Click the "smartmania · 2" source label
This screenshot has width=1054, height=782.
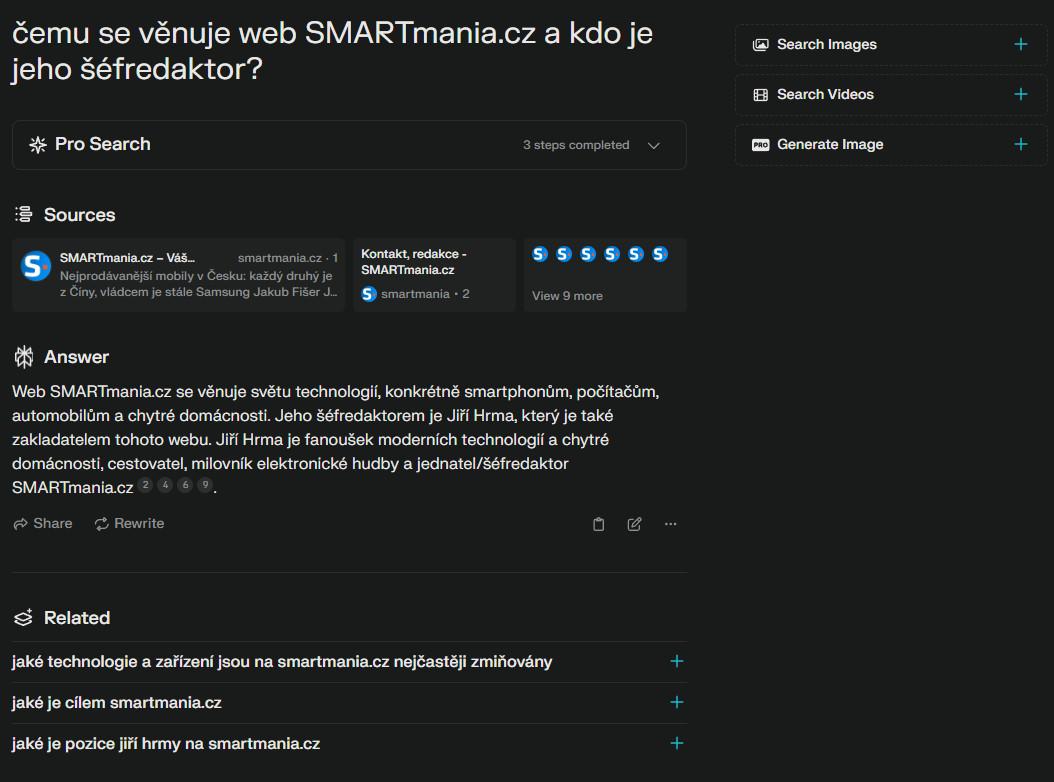[x=425, y=294]
